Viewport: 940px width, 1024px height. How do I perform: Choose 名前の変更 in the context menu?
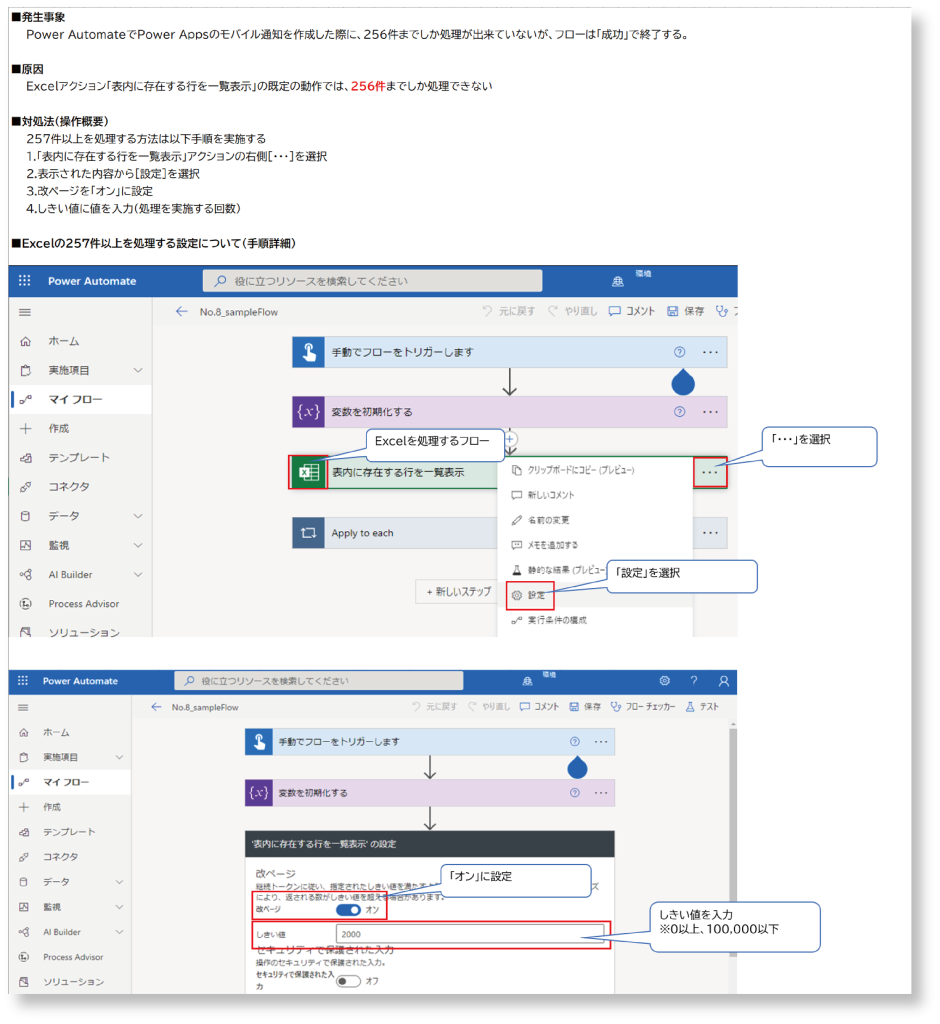[551, 520]
